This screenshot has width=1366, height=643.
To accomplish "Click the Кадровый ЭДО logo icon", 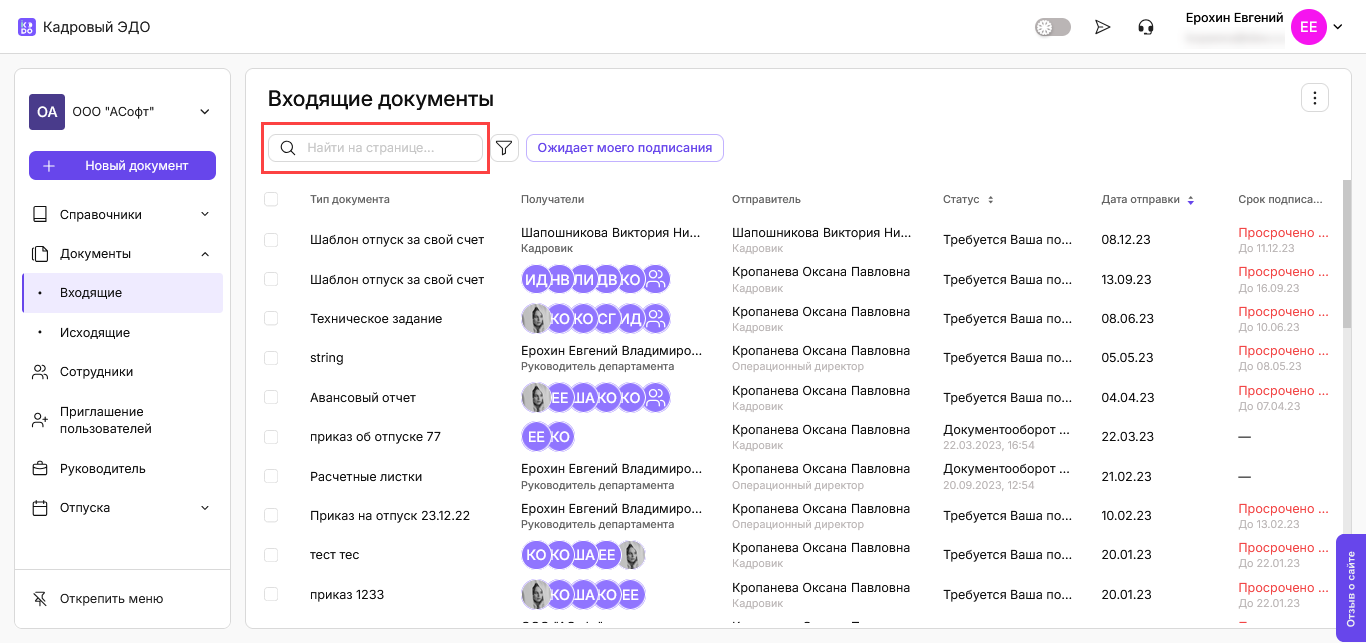I will [x=27, y=27].
